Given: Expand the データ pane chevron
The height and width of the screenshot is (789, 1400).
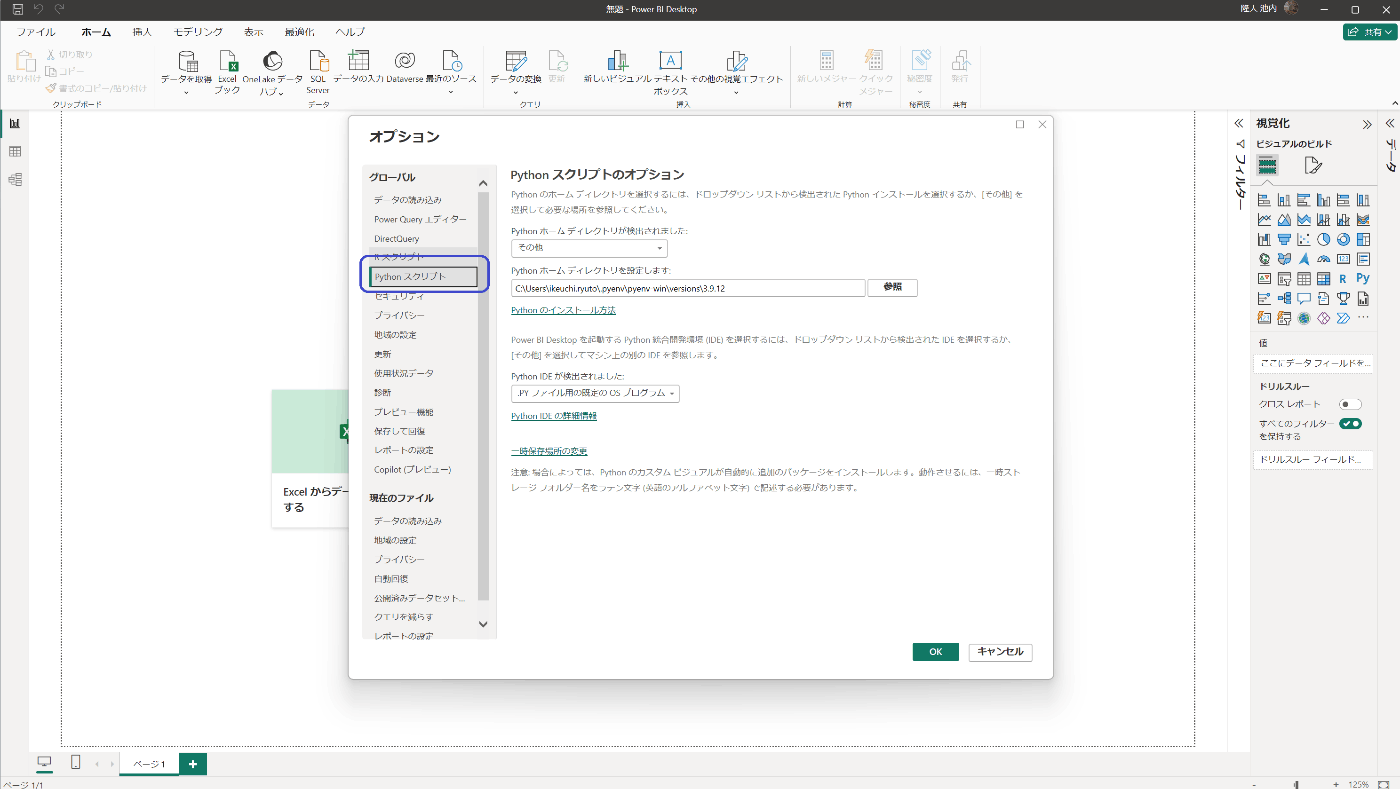Looking at the screenshot, I should pyautogui.click(x=1389, y=124).
